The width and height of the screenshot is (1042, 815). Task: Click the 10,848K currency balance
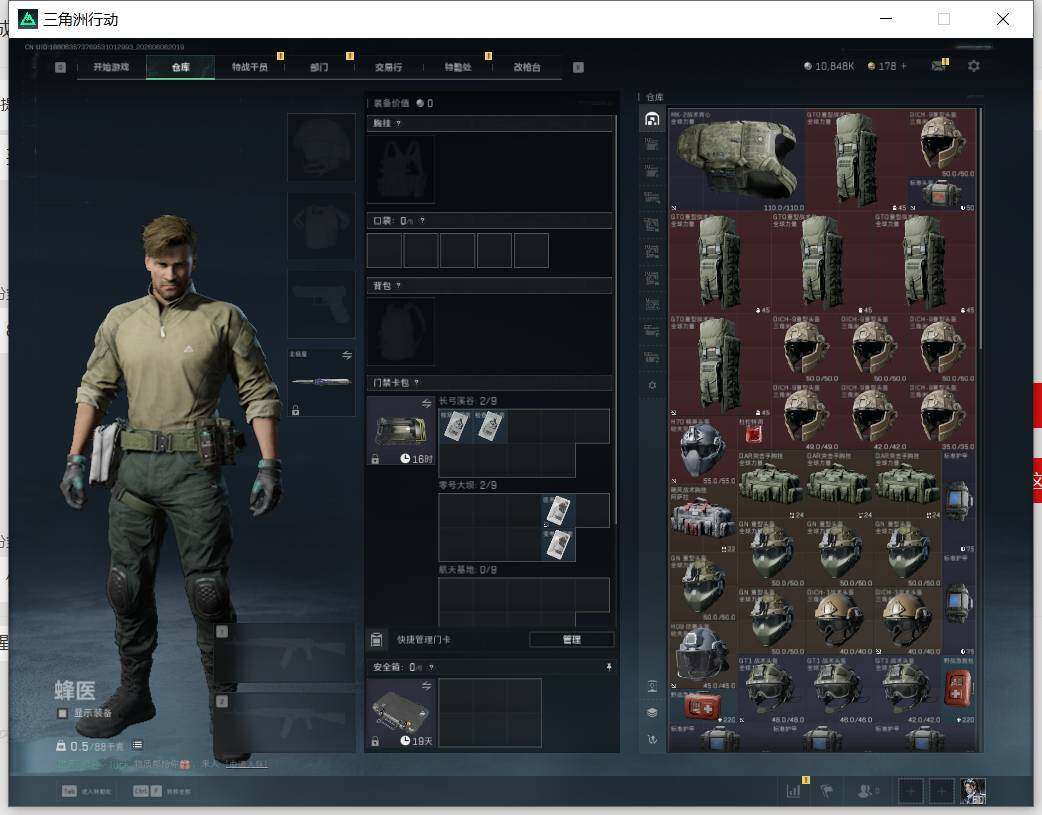click(829, 66)
